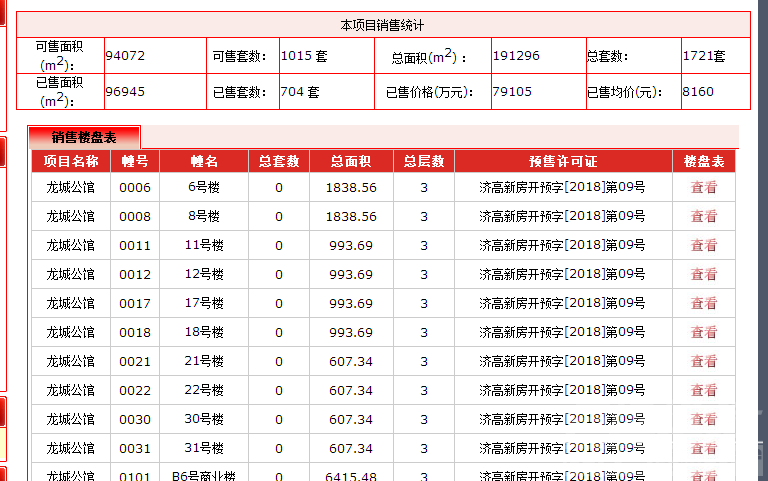Open the 销售楼盘表 tab
Screen dimensions: 768x481
point(84,138)
